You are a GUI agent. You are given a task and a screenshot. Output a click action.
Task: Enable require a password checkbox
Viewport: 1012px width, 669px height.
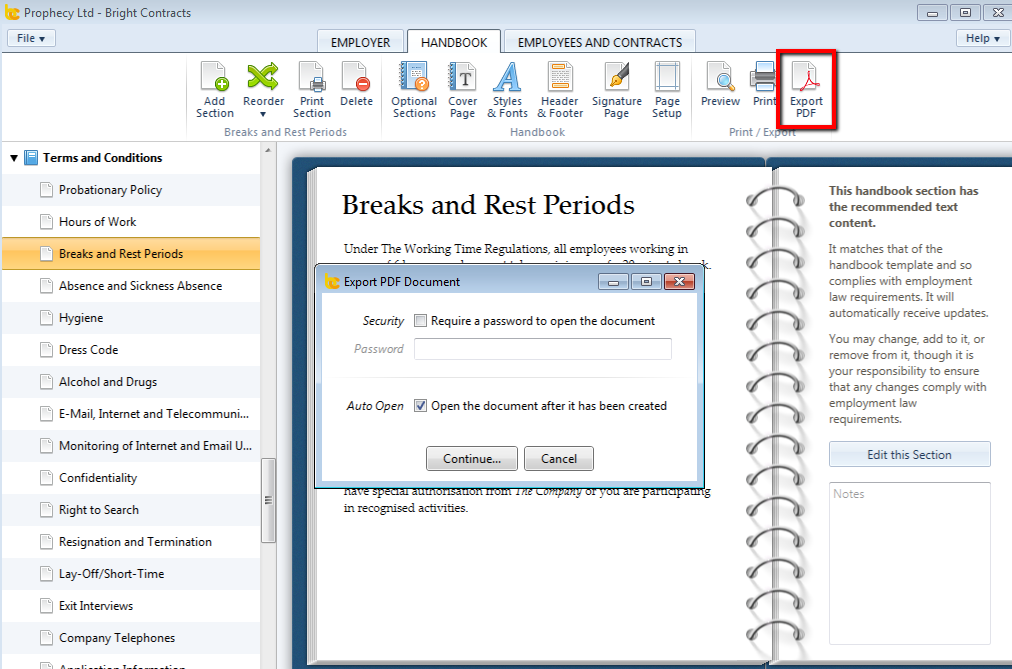[x=420, y=321]
